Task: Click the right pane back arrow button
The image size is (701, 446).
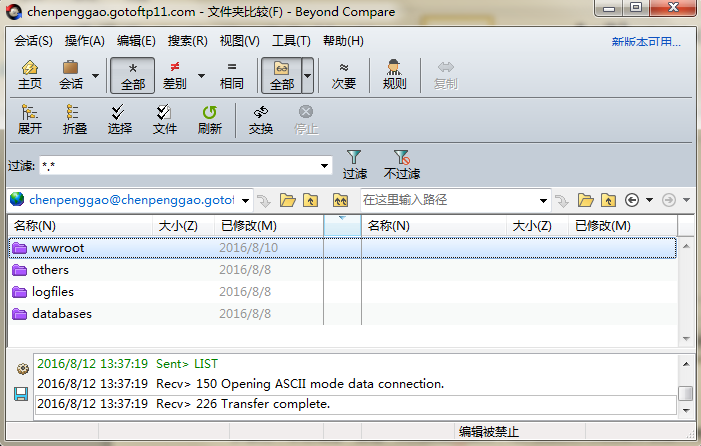Action: 632,200
